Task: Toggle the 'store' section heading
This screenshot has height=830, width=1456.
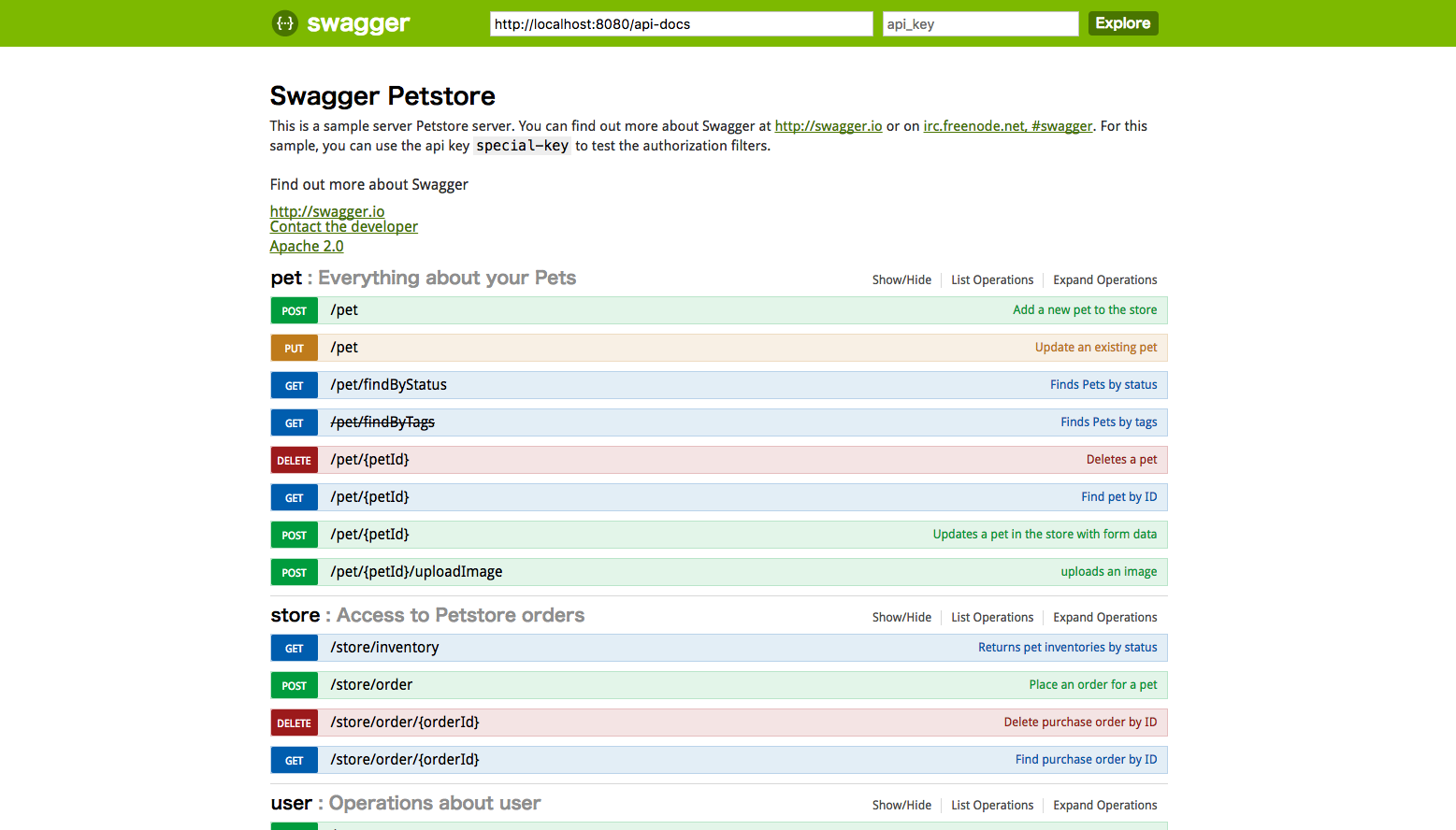Action: pyautogui.click(x=296, y=616)
